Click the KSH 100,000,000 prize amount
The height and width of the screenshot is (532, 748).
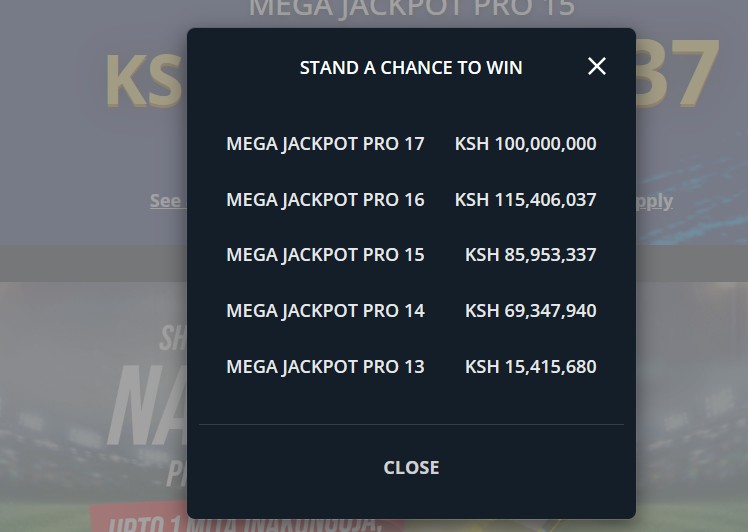click(x=525, y=144)
